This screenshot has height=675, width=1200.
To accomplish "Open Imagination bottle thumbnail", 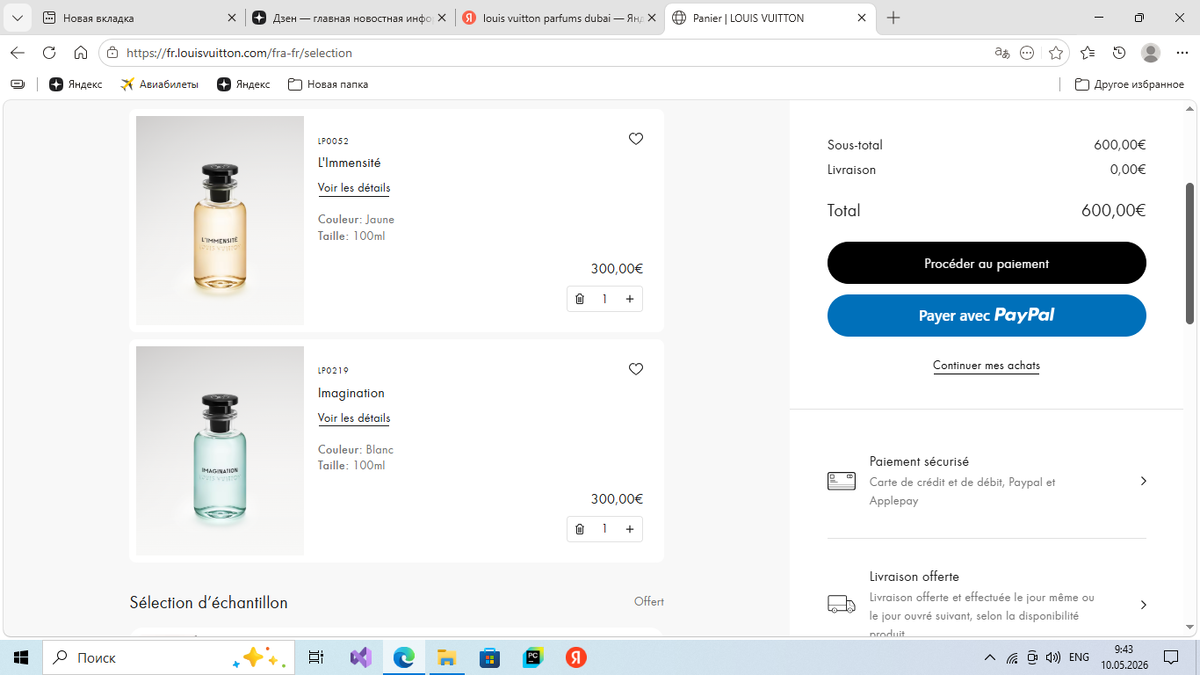I will (220, 450).
